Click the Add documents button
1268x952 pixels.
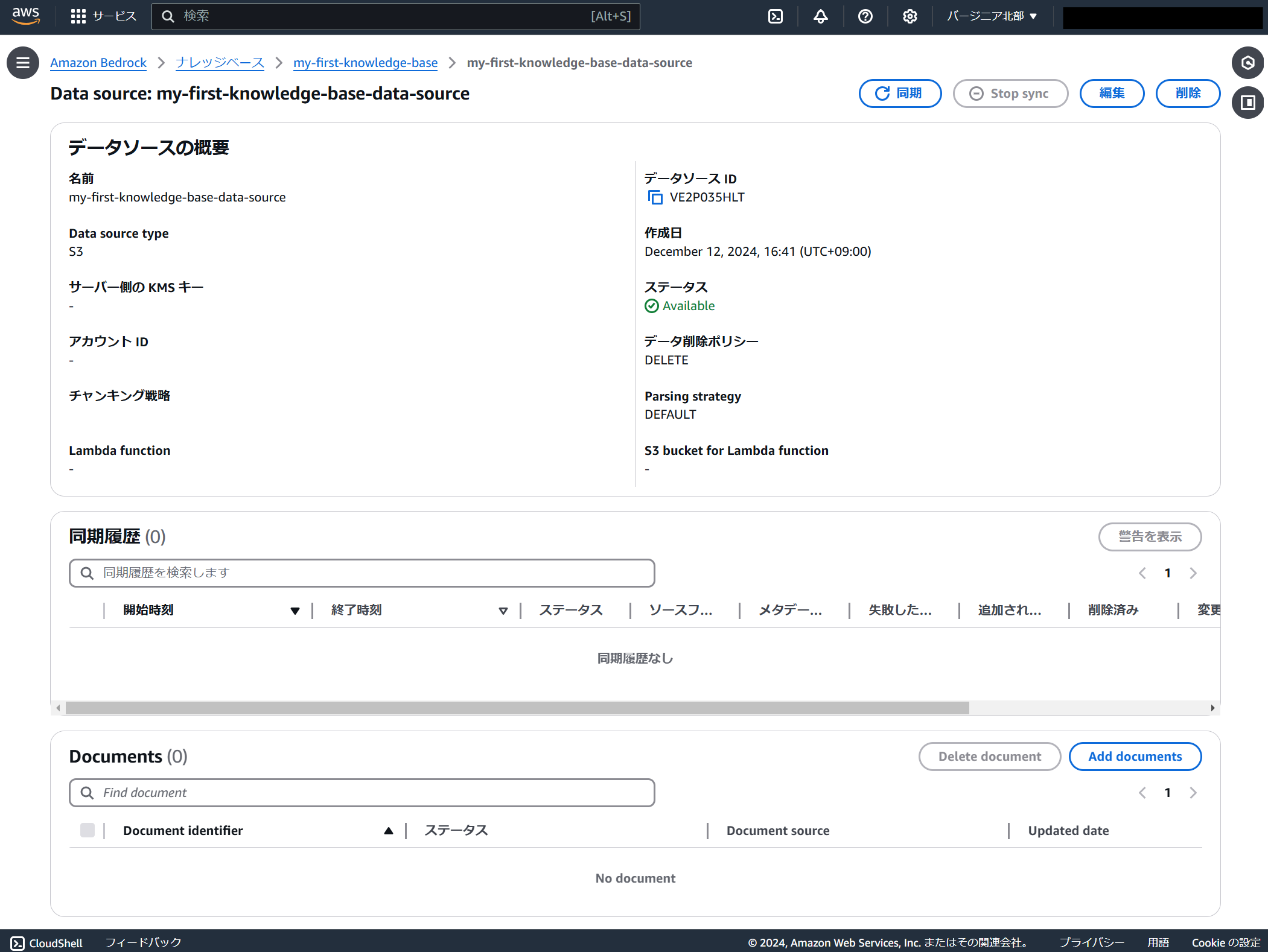coord(1135,757)
